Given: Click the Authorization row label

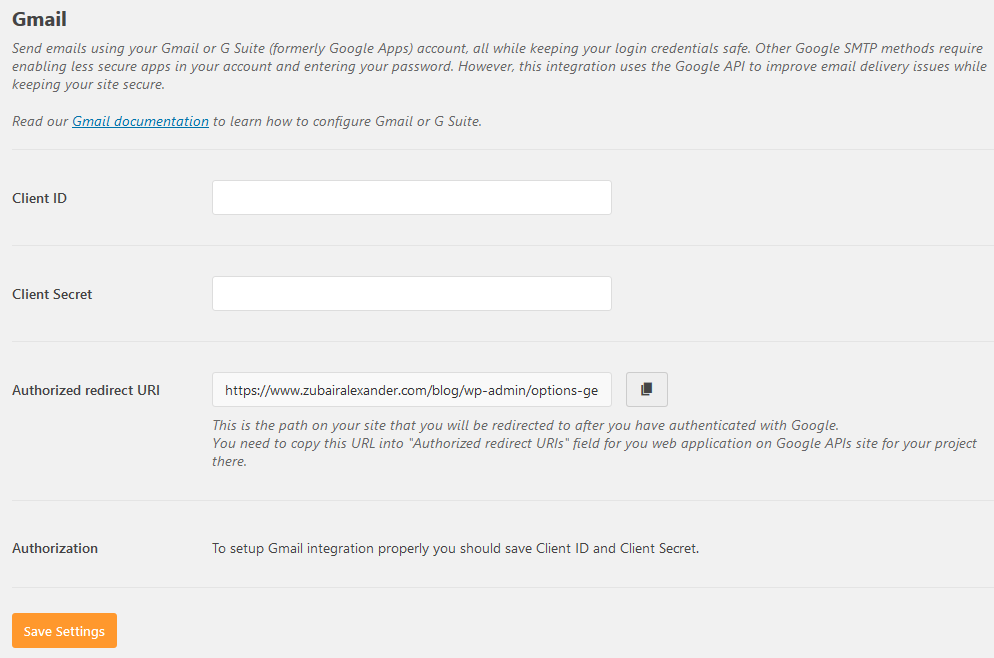Looking at the screenshot, I should (55, 548).
